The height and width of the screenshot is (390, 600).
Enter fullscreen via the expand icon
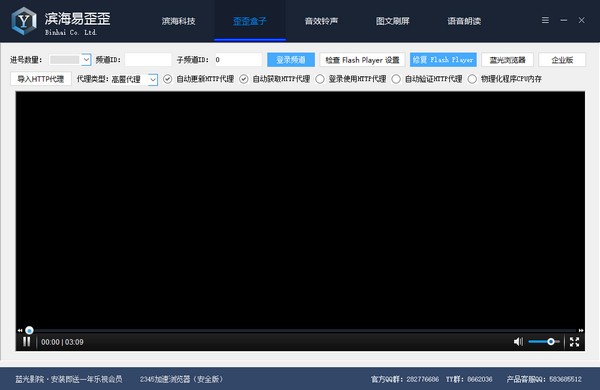[574, 342]
